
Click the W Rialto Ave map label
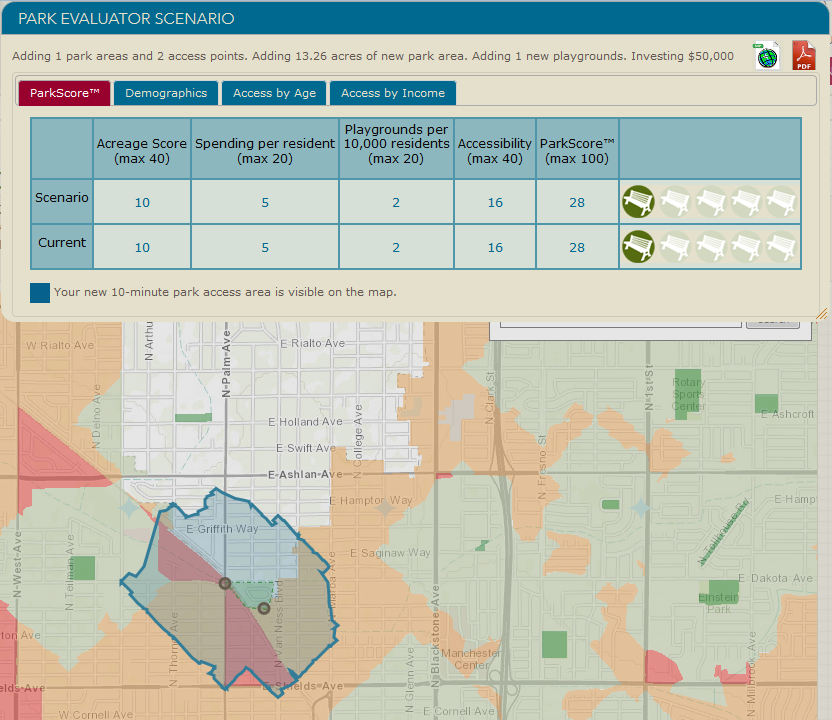coord(60,345)
